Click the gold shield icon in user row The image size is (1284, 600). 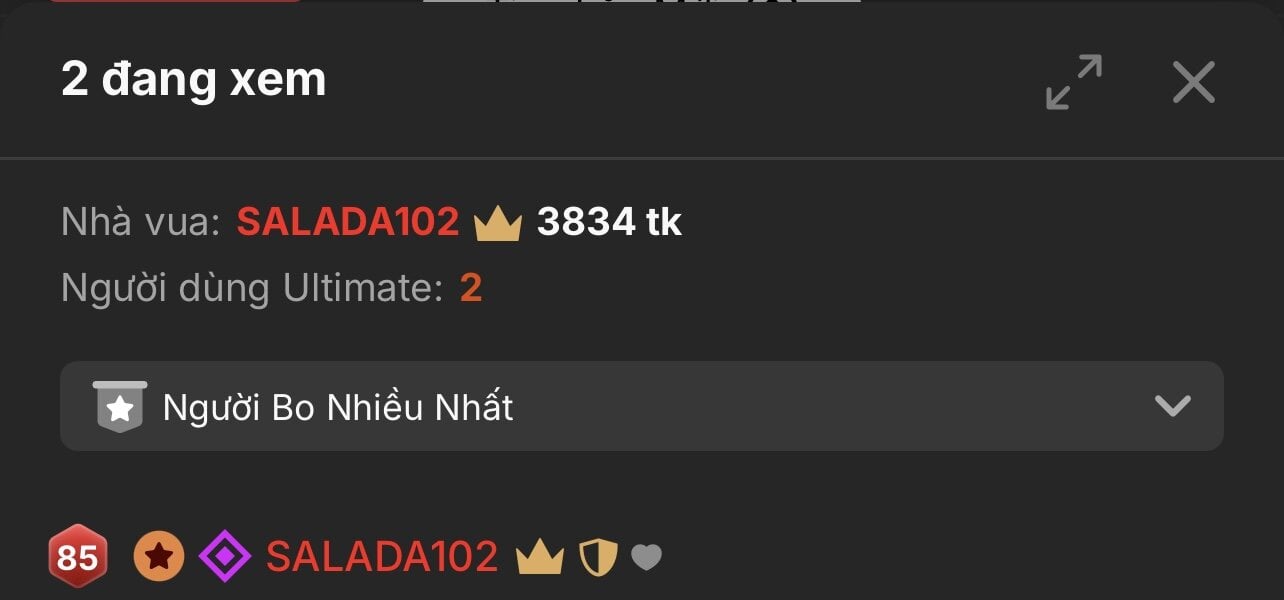(599, 557)
